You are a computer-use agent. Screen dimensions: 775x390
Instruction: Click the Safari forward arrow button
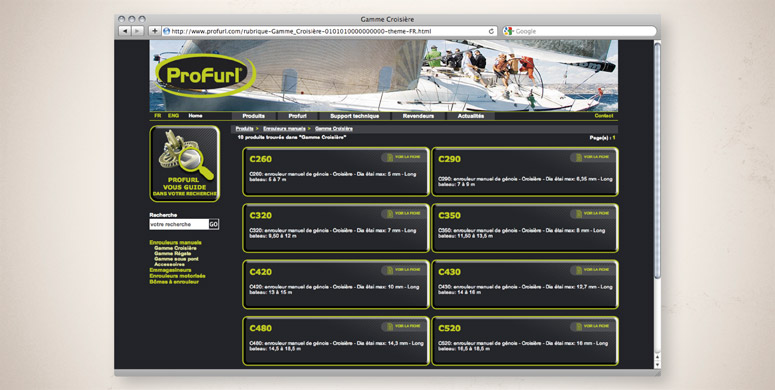(x=137, y=31)
